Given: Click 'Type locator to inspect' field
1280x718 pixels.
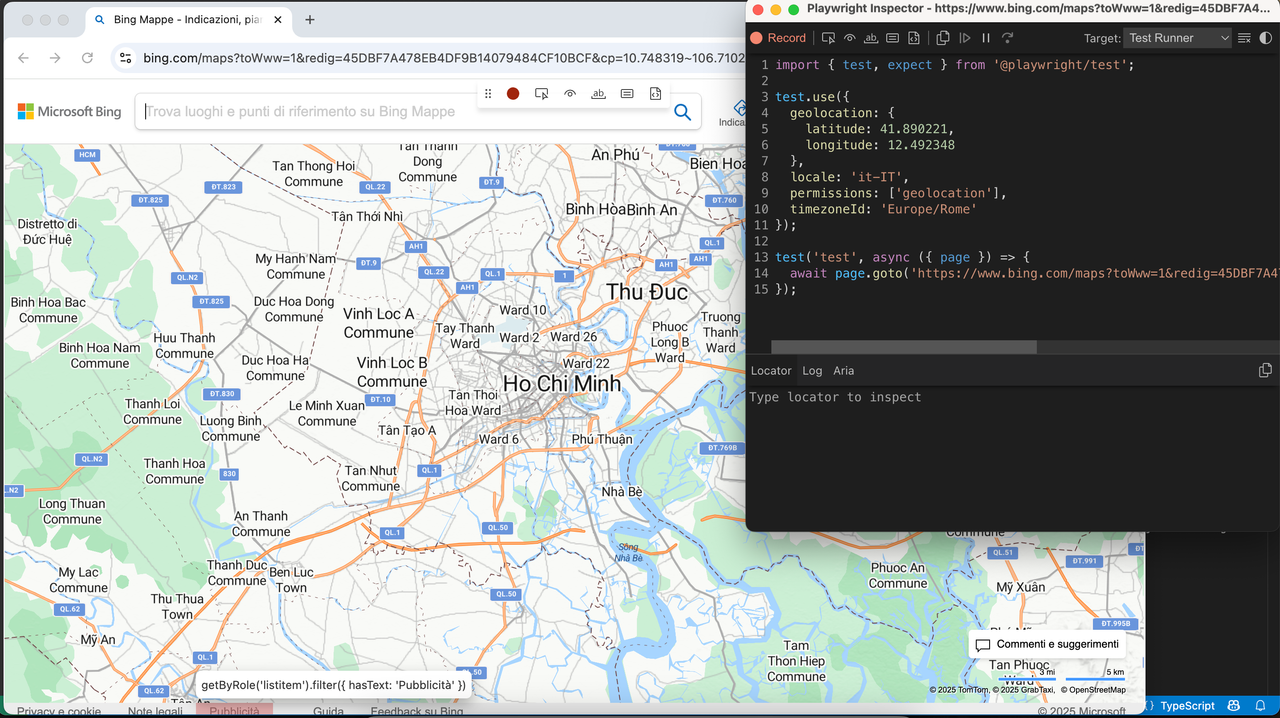Looking at the screenshot, I should (x=1012, y=397).
